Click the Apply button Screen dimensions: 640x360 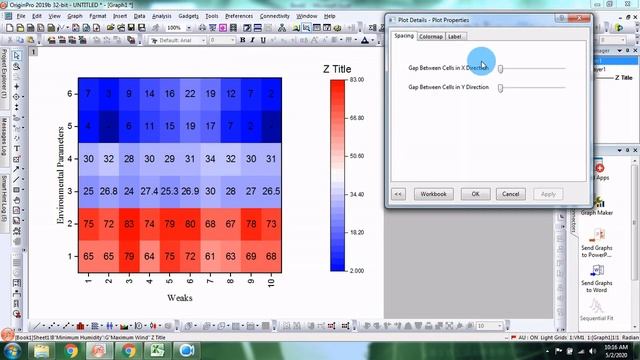tap(548, 194)
